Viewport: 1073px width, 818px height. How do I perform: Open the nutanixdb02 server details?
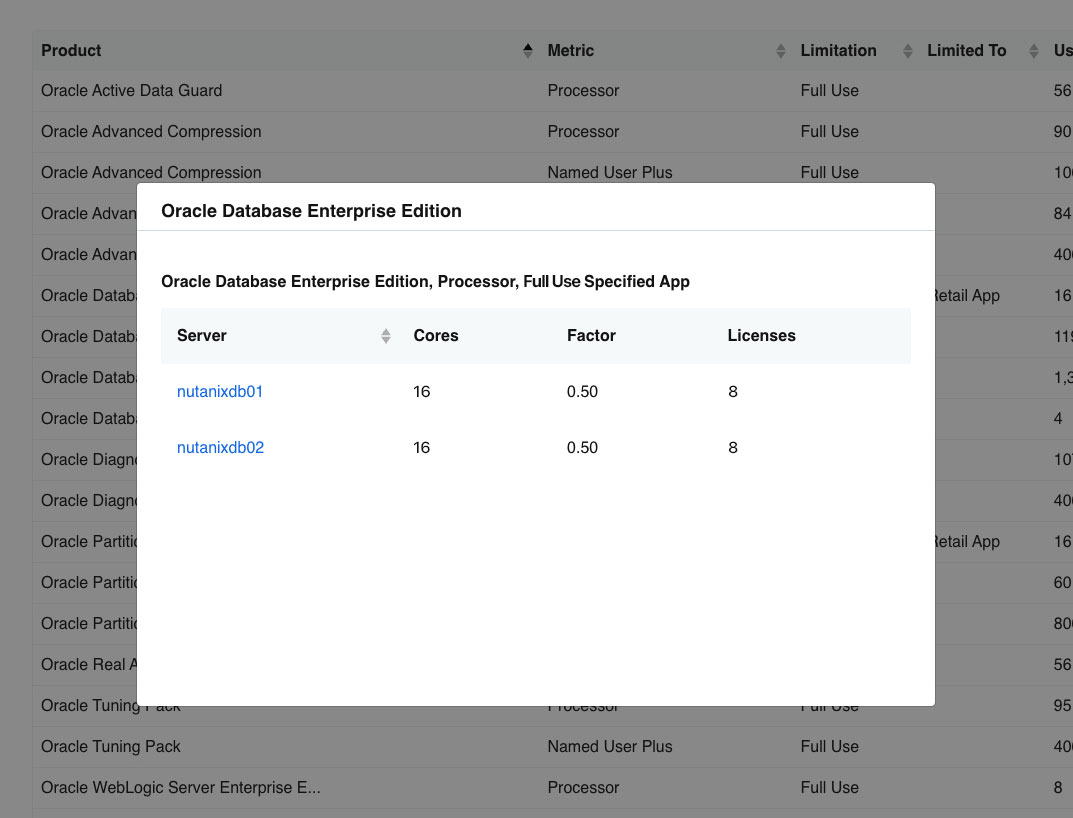tap(219, 447)
